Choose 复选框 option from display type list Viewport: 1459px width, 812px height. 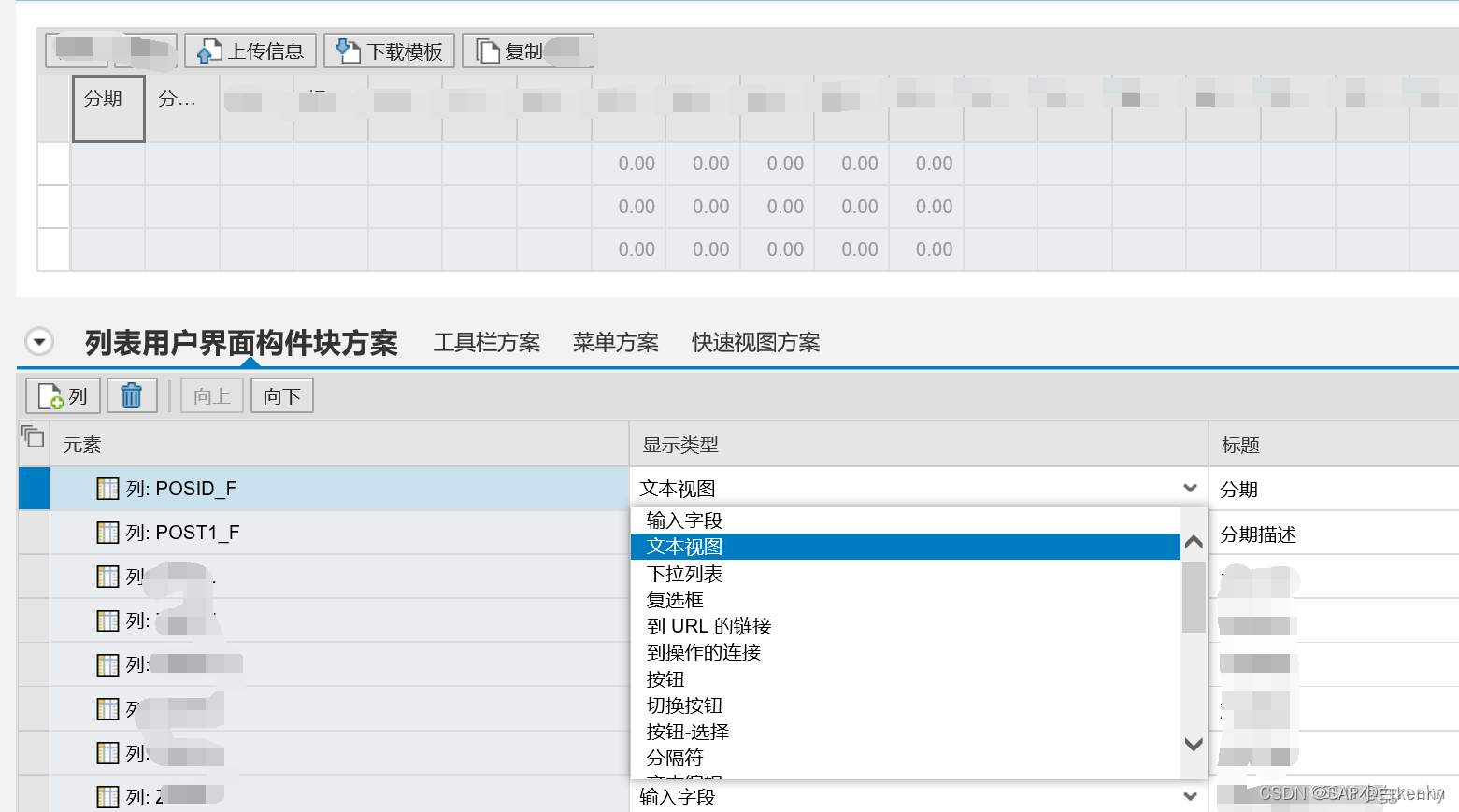676,599
